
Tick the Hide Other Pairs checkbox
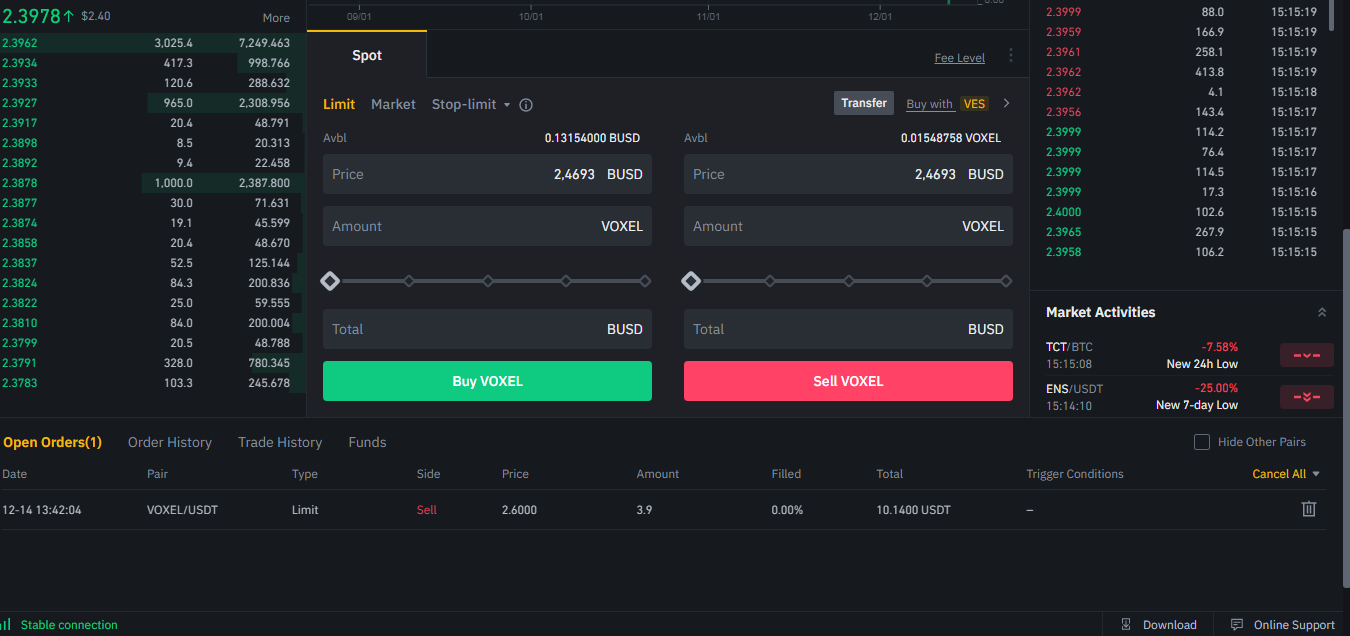click(x=1202, y=442)
